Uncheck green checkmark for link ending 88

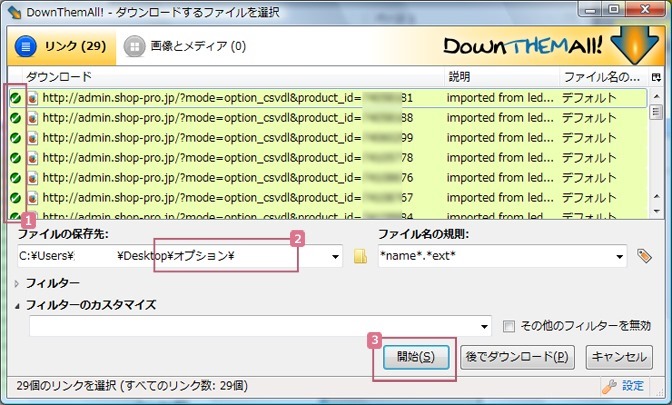16,118
